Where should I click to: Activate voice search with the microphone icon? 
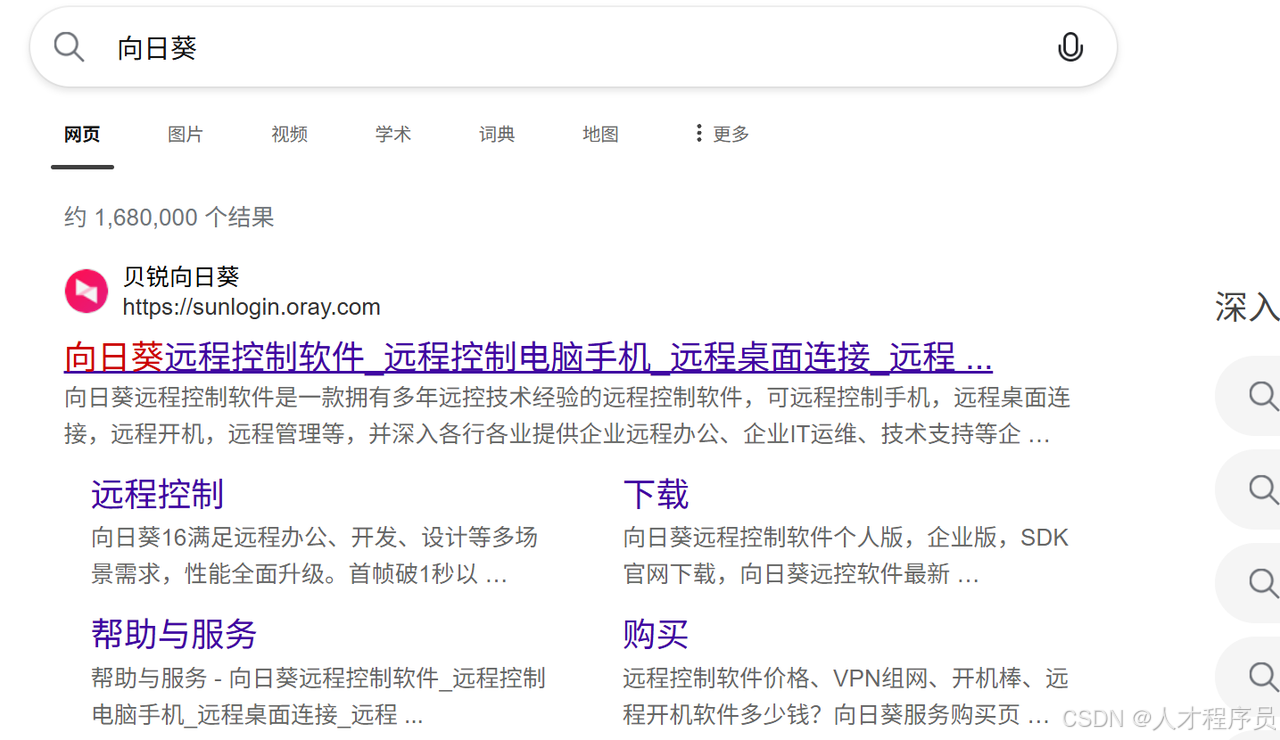pyautogui.click(x=1070, y=46)
